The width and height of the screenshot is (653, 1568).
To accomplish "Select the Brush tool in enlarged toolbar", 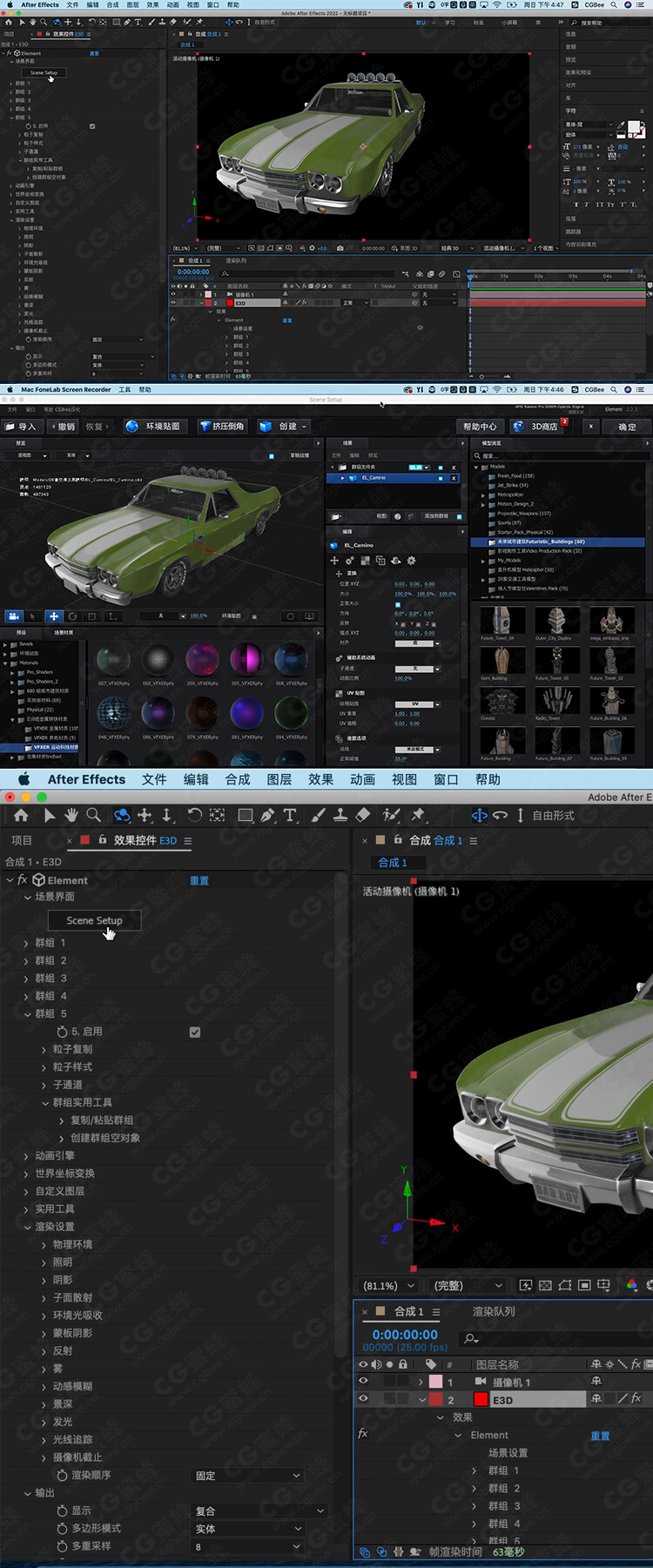I will [318, 815].
